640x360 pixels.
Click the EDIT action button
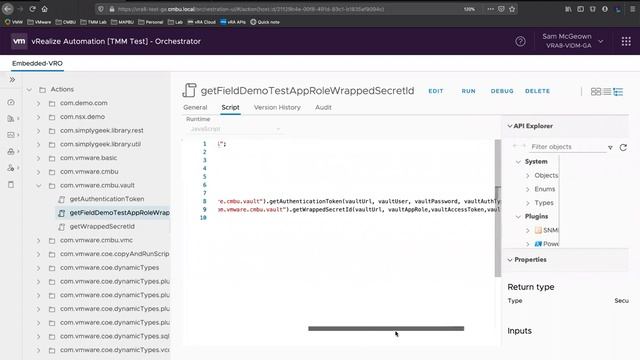(436, 91)
